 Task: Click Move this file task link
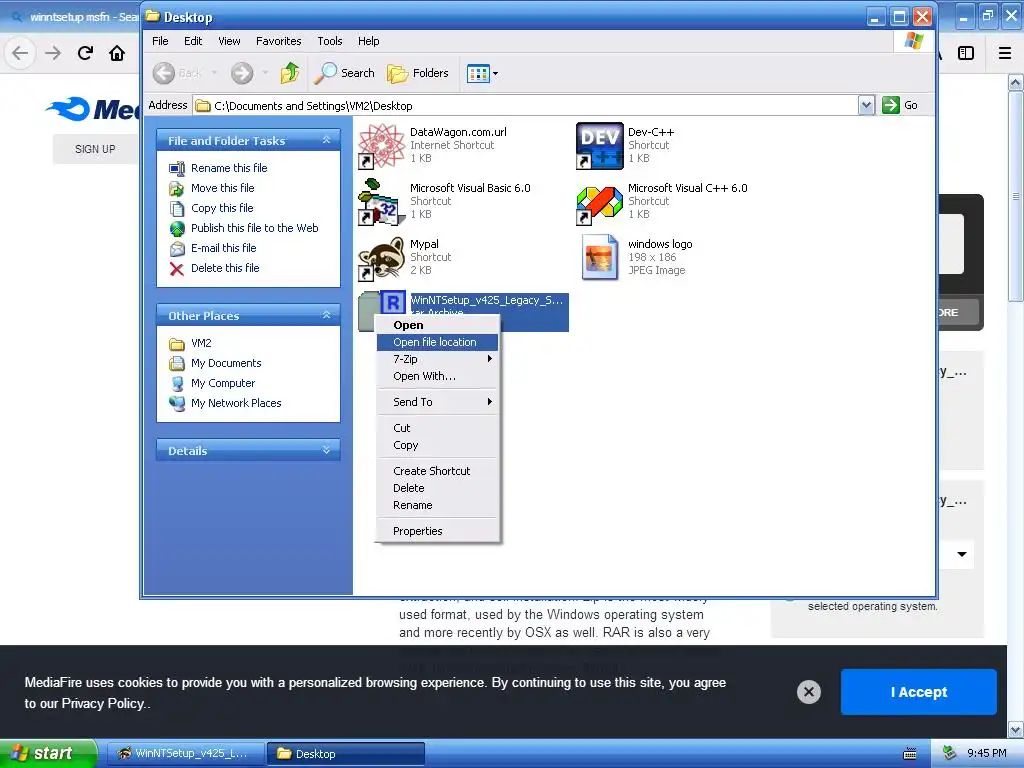[x=223, y=188]
